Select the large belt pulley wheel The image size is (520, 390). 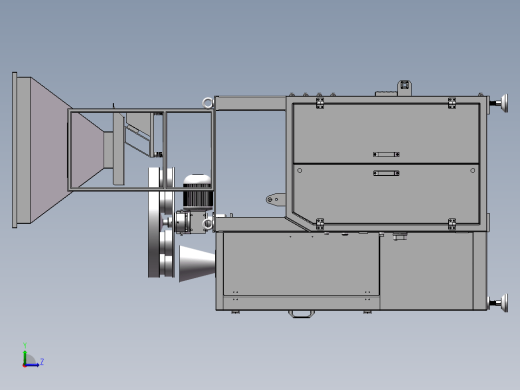[154, 222]
